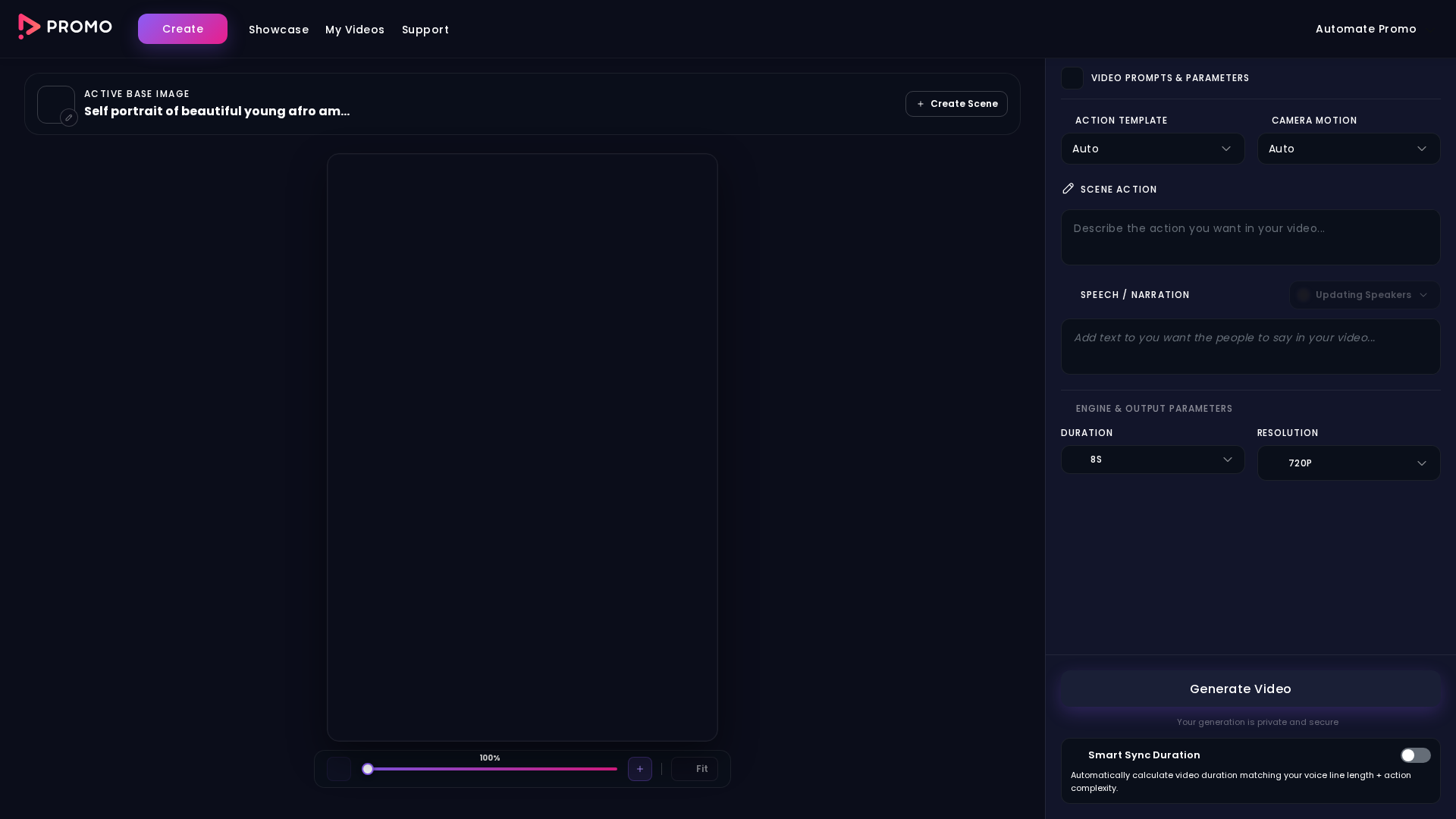Click the zoom in plus button
The image size is (1456, 819).
click(639, 769)
